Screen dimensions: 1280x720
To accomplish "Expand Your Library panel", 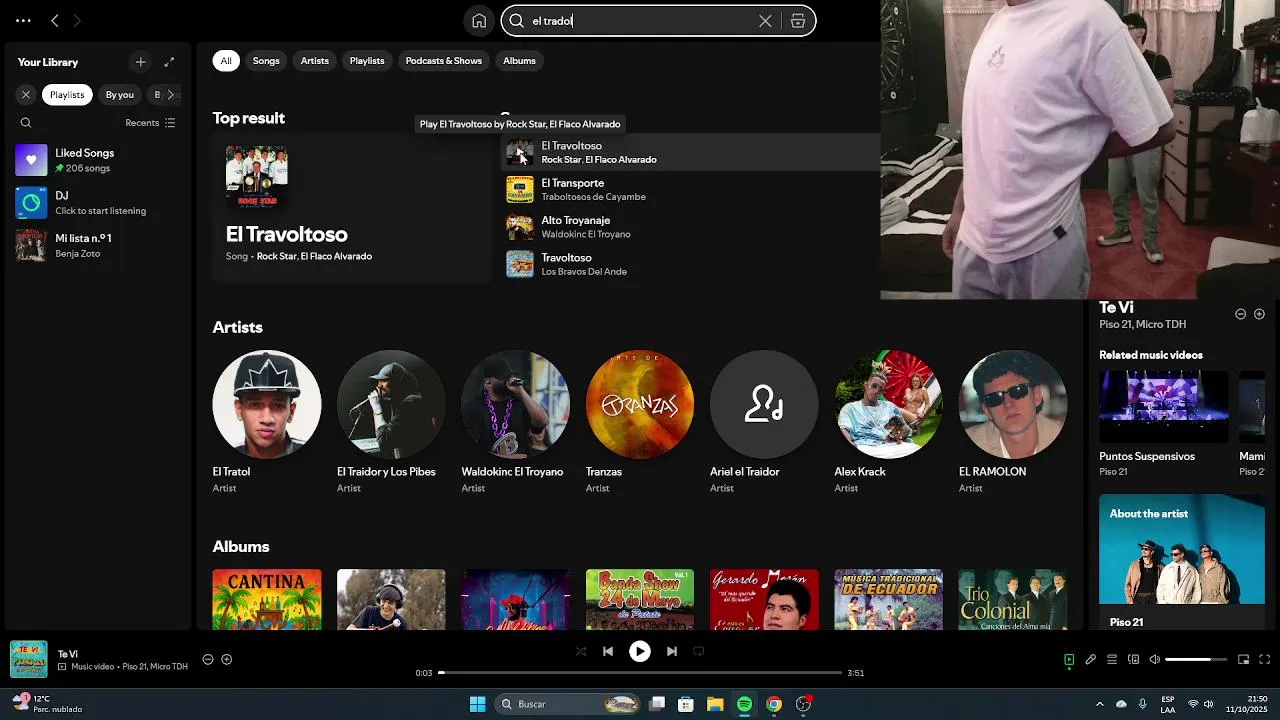I will click(x=169, y=62).
